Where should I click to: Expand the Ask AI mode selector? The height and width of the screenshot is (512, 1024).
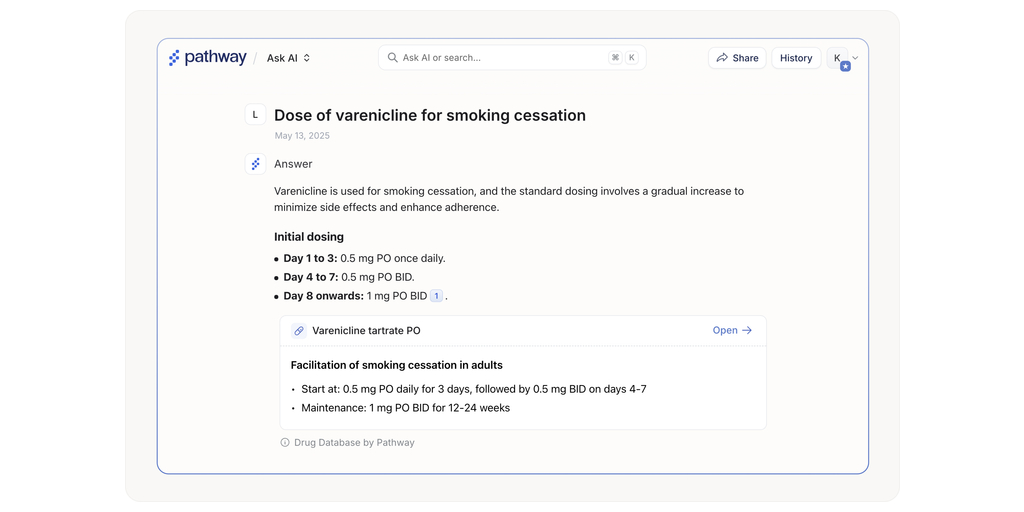[288, 58]
